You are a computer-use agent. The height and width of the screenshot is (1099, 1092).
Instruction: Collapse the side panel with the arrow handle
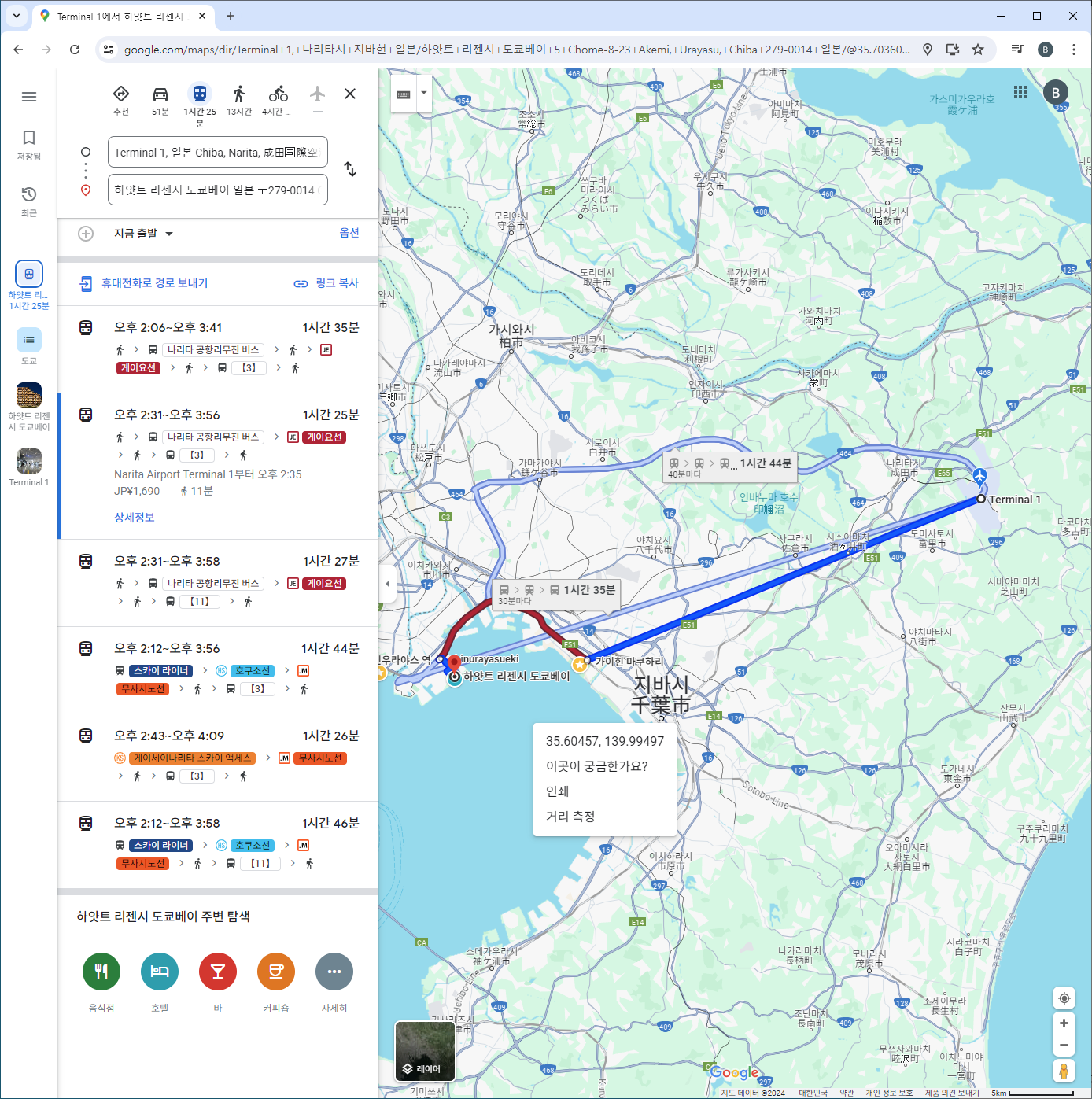coord(387,584)
